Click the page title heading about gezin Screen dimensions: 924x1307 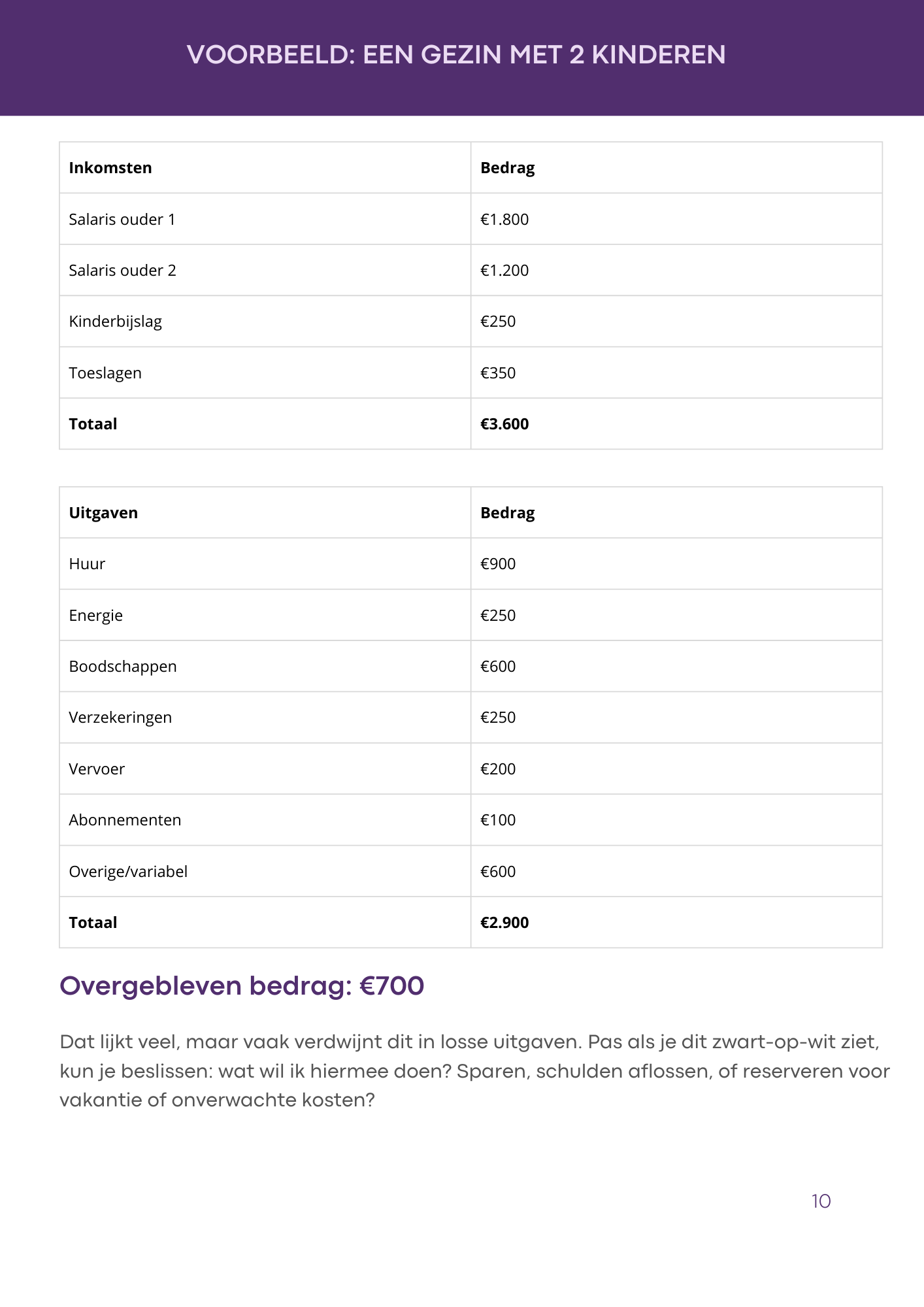pyautogui.click(x=456, y=55)
